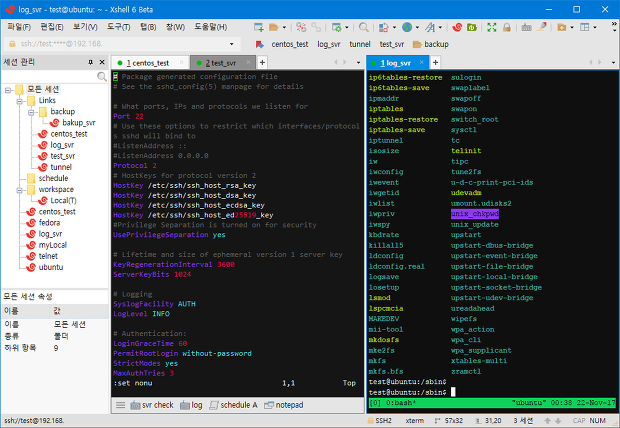The width and height of the screenshot is (620, 428).
Task: Add a new tab in left pane
Action: point(262,62)
